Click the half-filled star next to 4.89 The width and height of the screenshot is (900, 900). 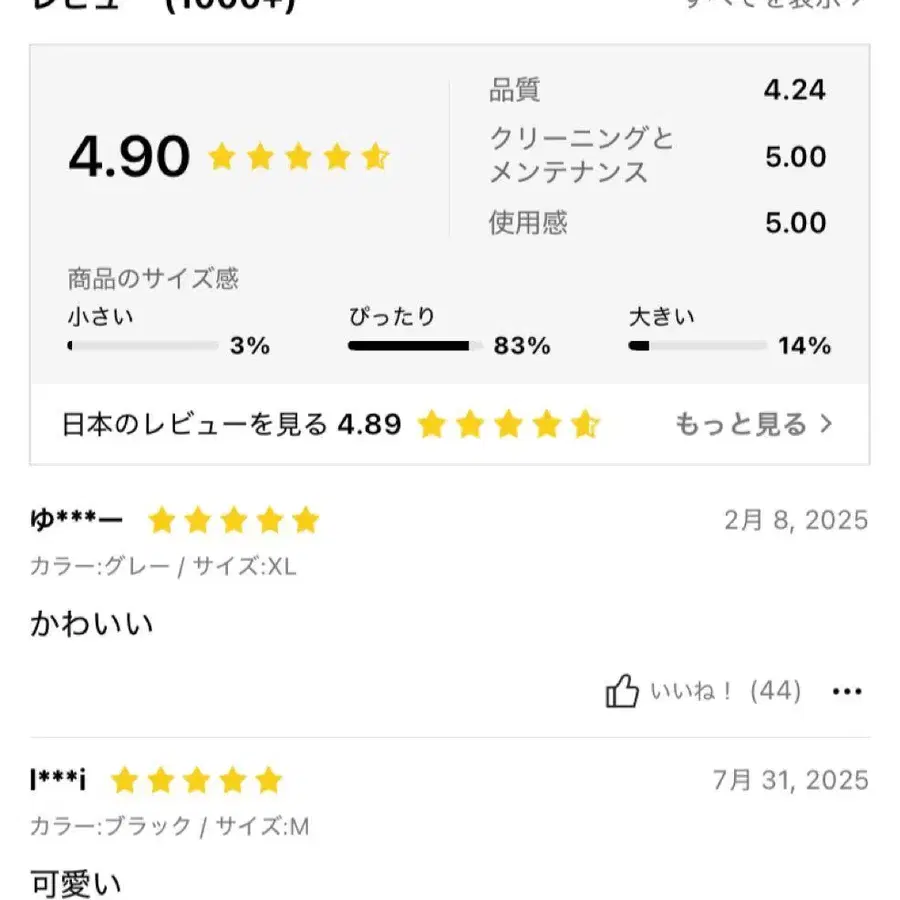[x=585, y=424]
